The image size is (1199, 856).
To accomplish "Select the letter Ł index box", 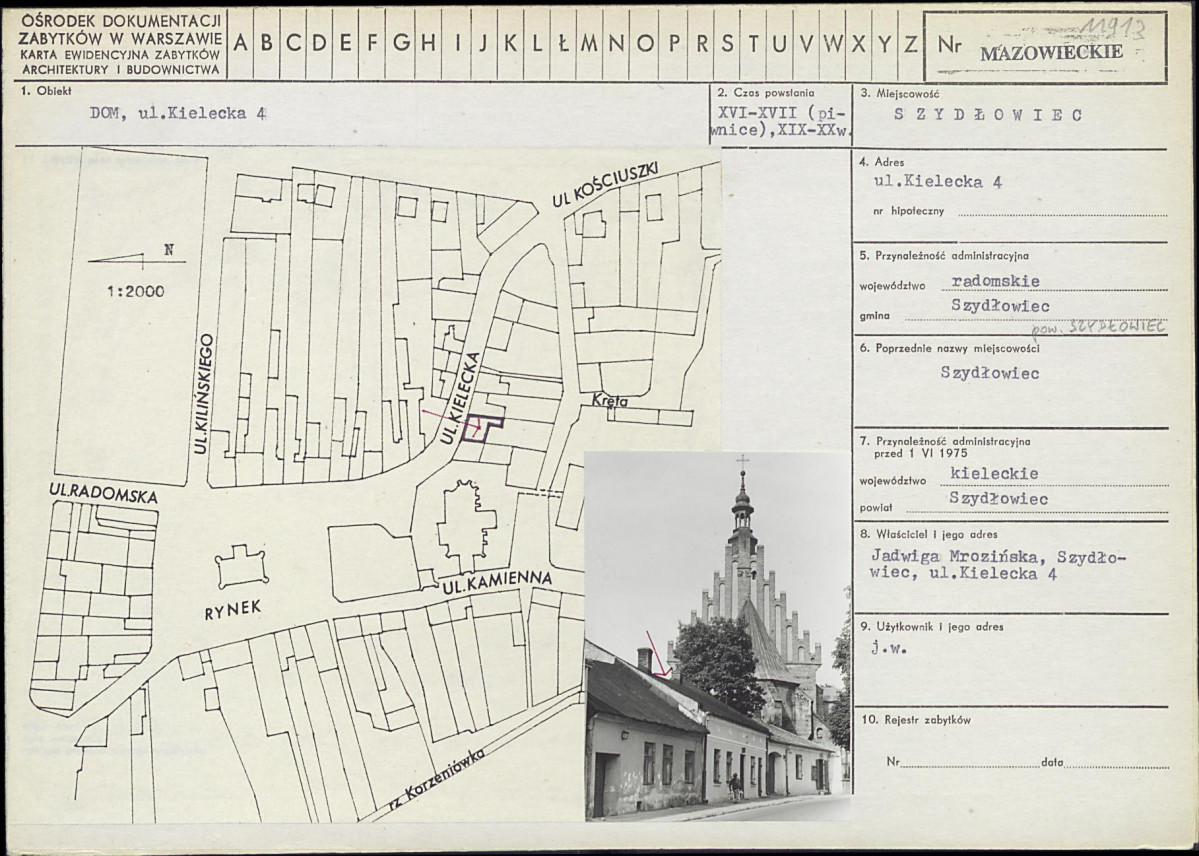I will tap(562, 43).
